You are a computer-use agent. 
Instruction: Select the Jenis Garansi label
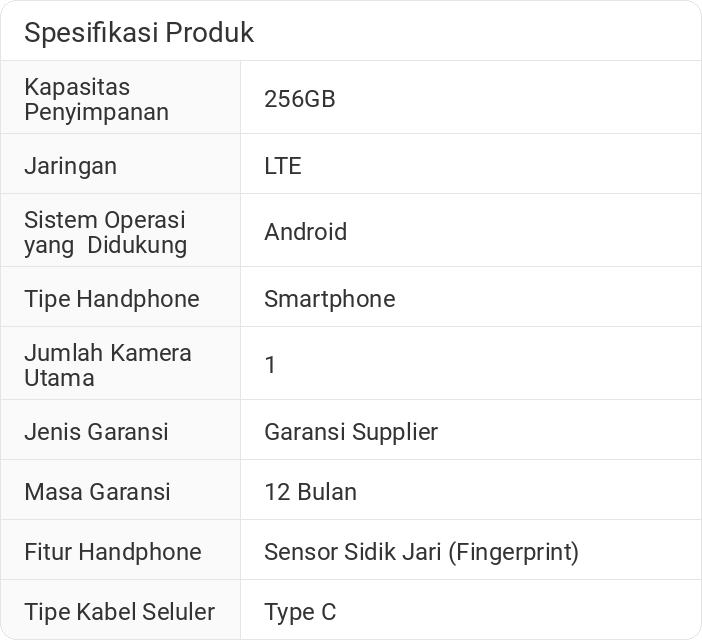(x=96, y=432)
